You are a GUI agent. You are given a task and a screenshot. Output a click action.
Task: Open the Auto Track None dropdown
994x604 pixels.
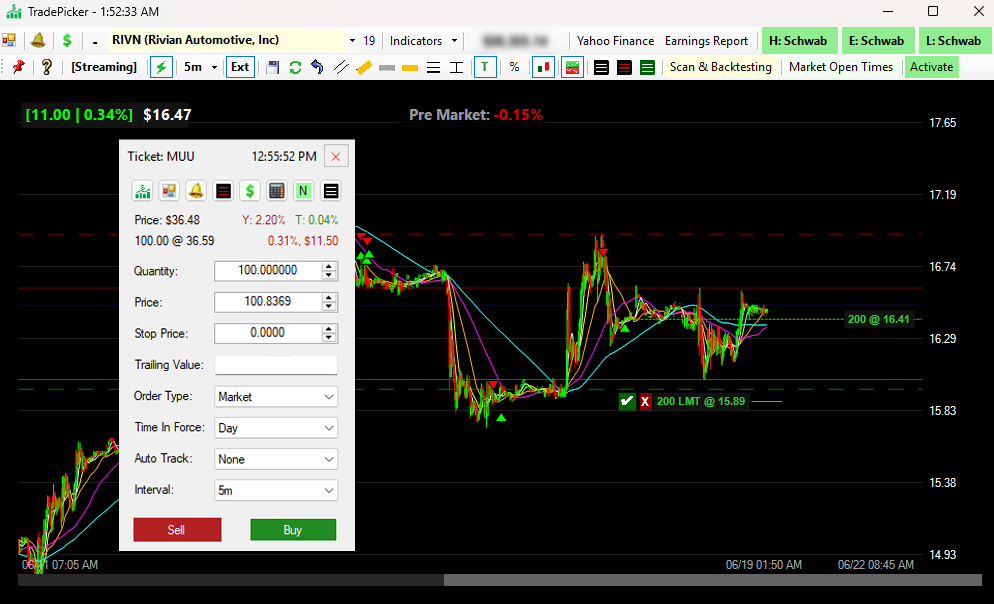276,459
